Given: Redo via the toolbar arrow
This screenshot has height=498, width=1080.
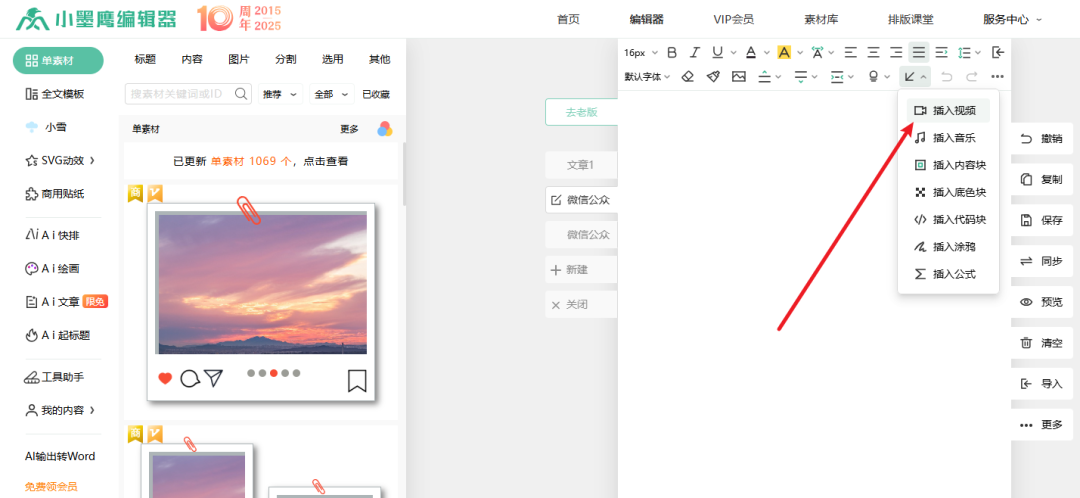Looking at the screenshot, I should click(972, 76).
